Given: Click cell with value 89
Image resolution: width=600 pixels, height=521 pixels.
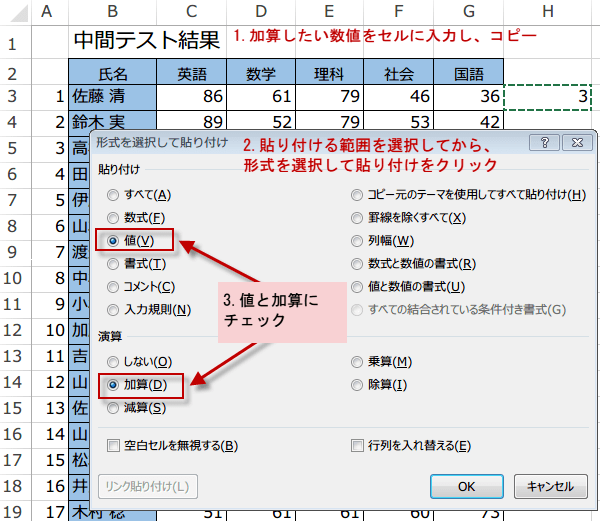Looking at the screenshot, I should coord(191,122).
